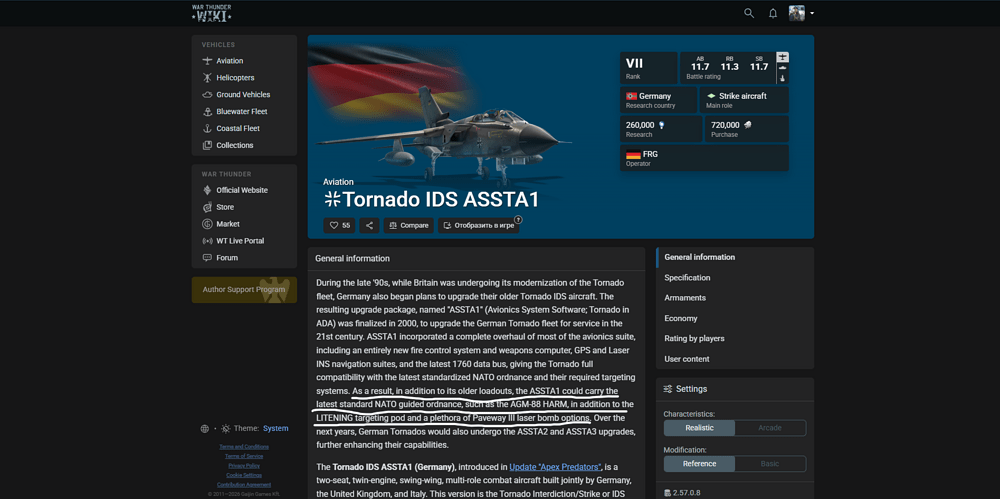The height and width of the screenshot is (499, 1000).
Task: Jump to Armaments section
Action: (685, 298)
